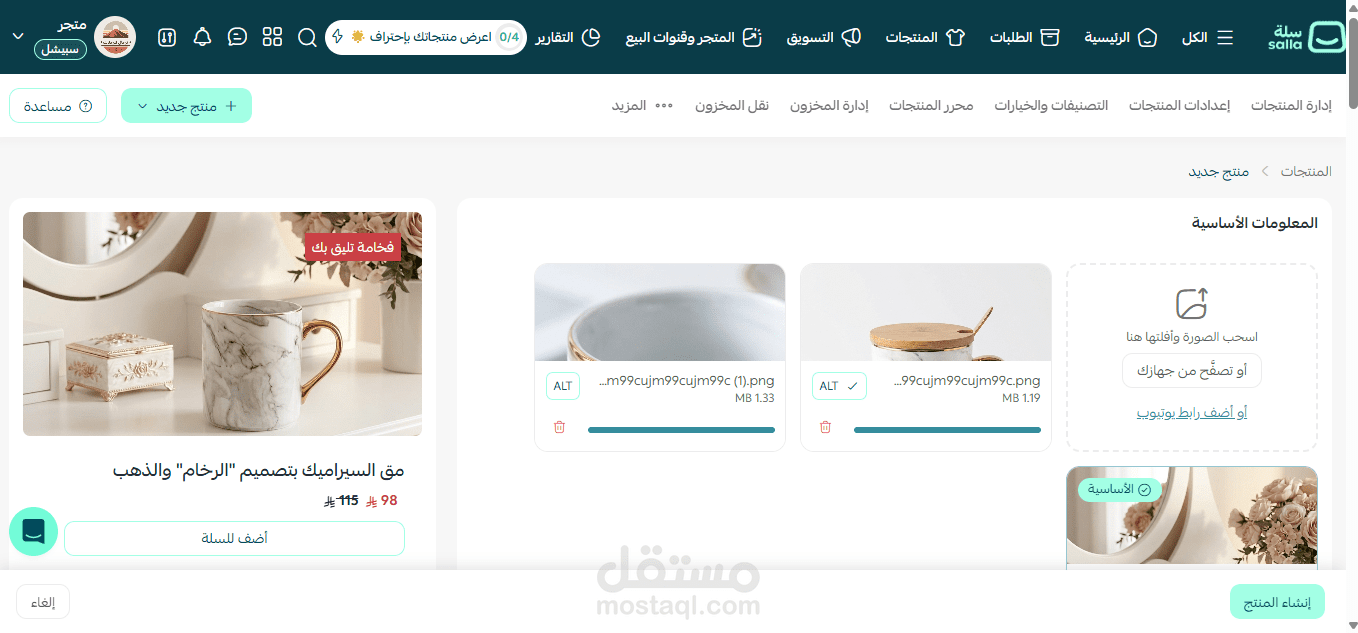This screenshot has width=1358, height=633.
Task: Click أضف للسلة add to cart button
Action: pos(234,538)
